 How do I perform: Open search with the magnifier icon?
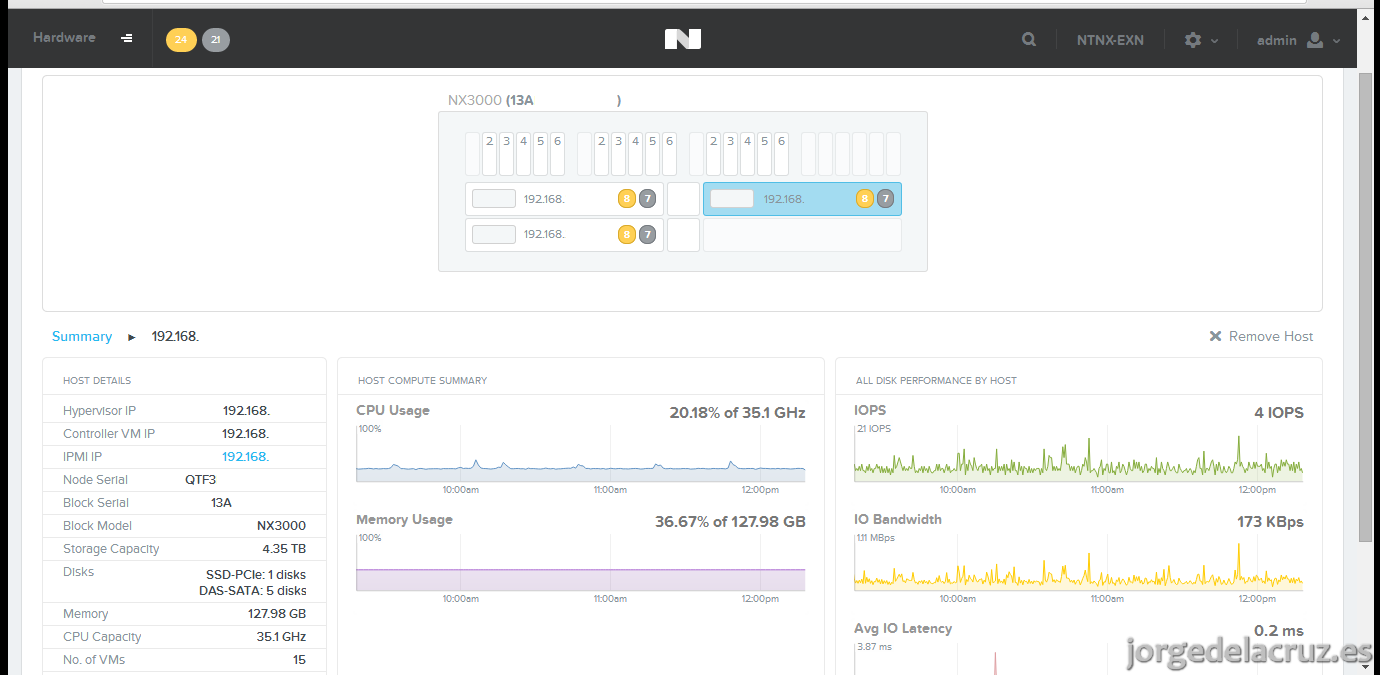point(1029,40)
